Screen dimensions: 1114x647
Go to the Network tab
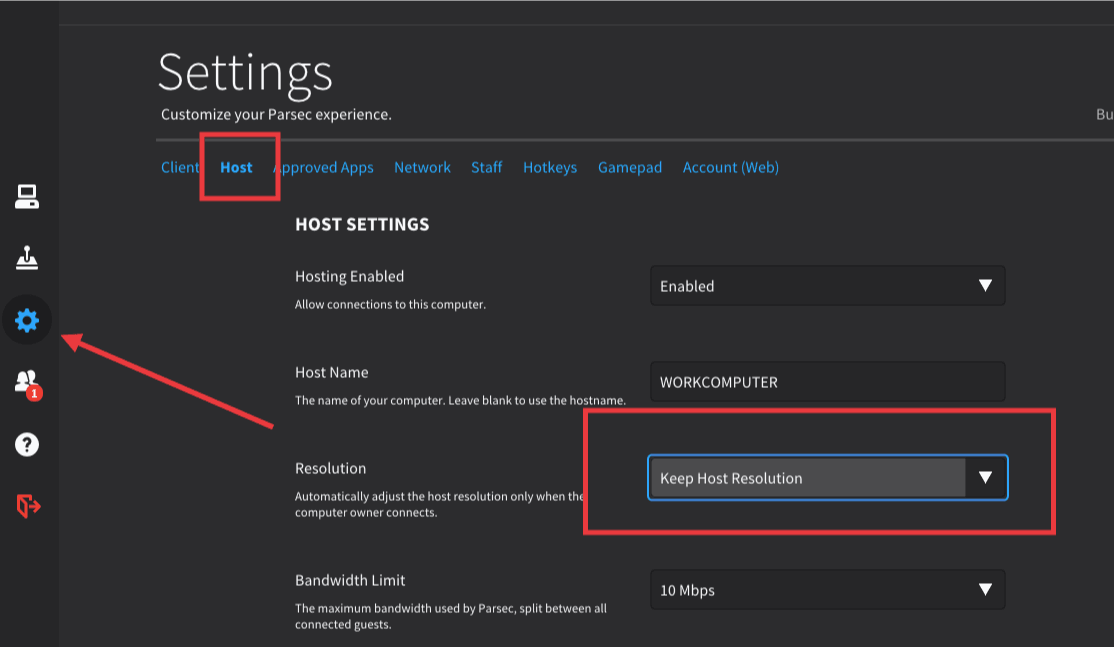click(422, 167)
